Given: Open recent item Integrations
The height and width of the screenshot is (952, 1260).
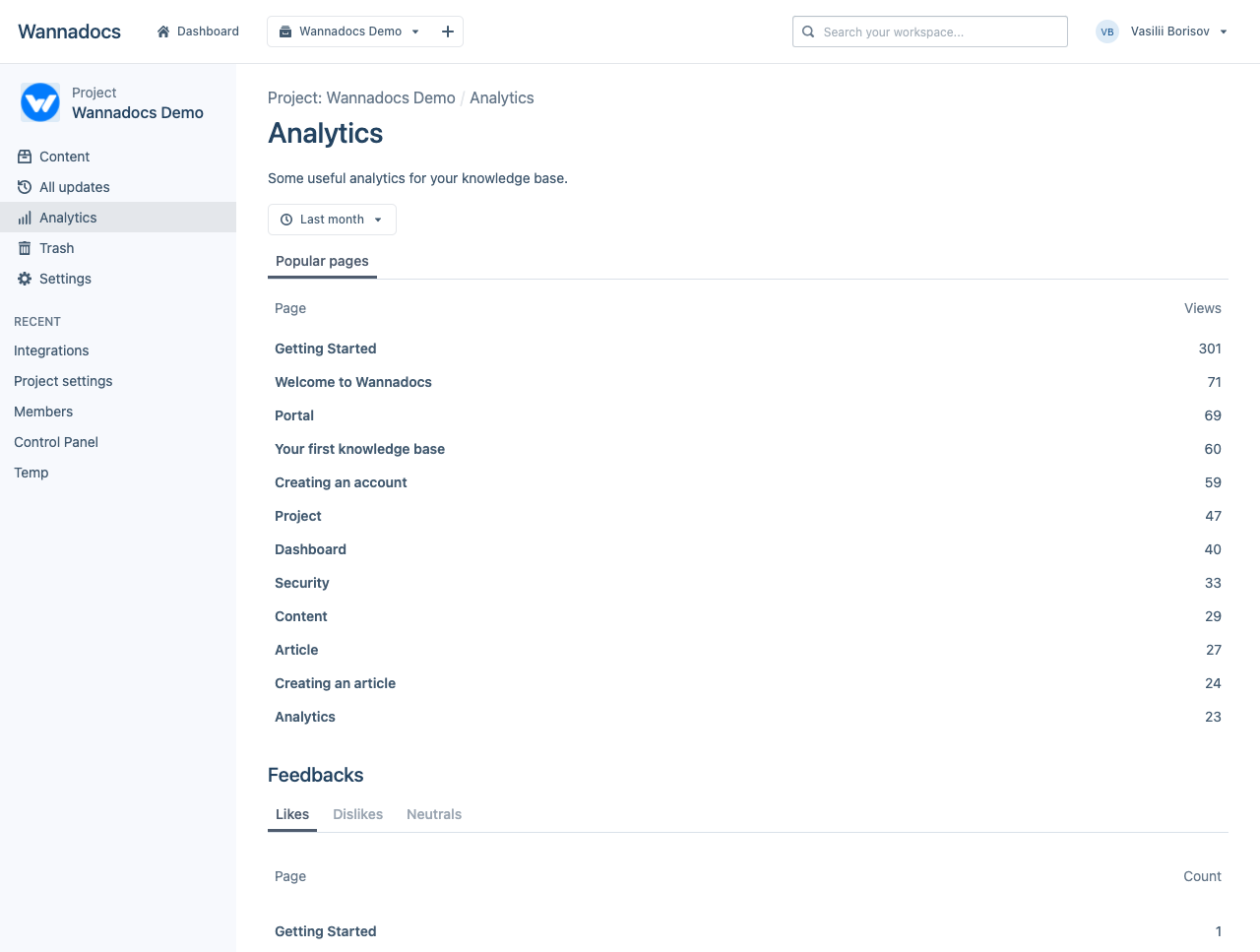Looking at the screenshot, I should click(x=51, y=350).
